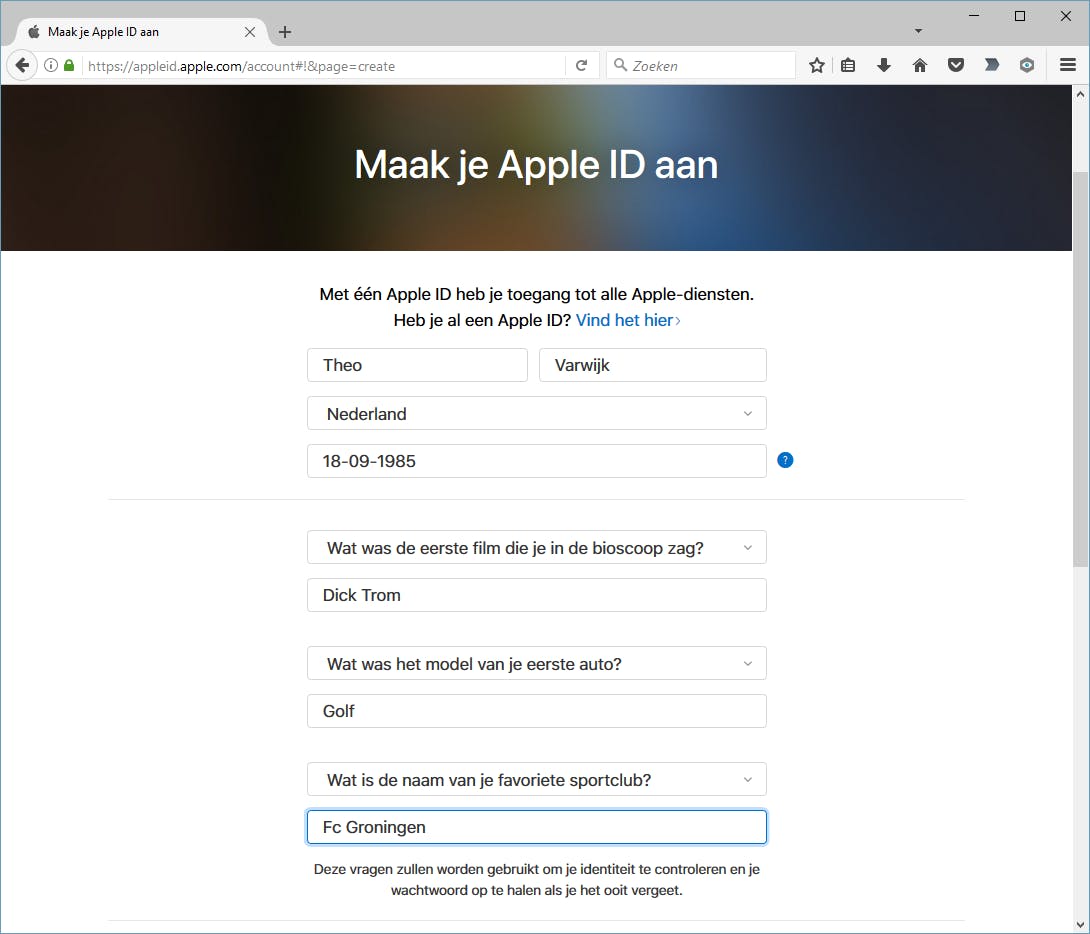Open the downloads arrow icon
Image resolution: width=1090 pixels, height=934 pixels.
pyautogui.click(x=884, y=65)
